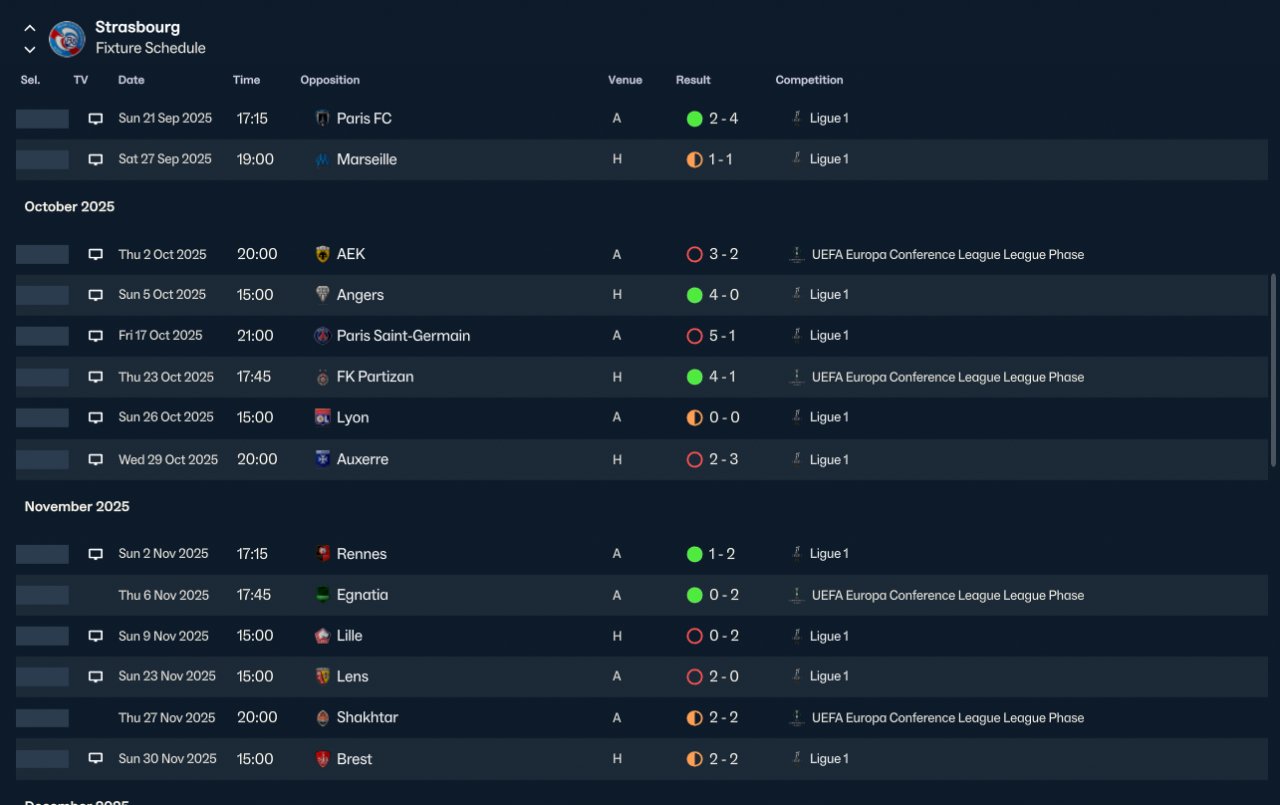1280x805 pixels.
Task: Sort fixtures by the Date column header
Action: click(x=131, y=80)
